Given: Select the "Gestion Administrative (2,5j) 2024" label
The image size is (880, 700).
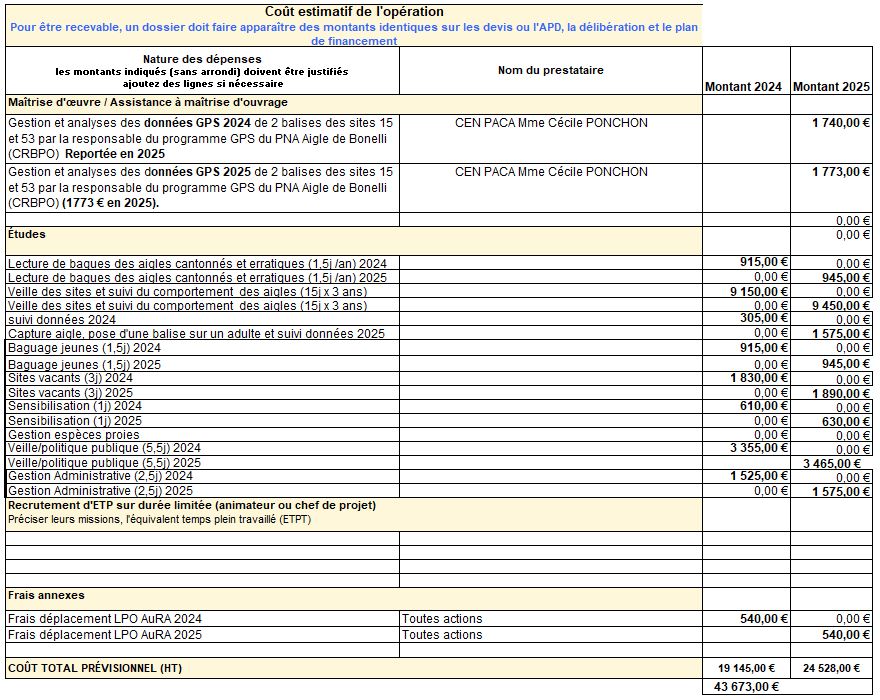Looking at the screenshot, I should 100,476.
